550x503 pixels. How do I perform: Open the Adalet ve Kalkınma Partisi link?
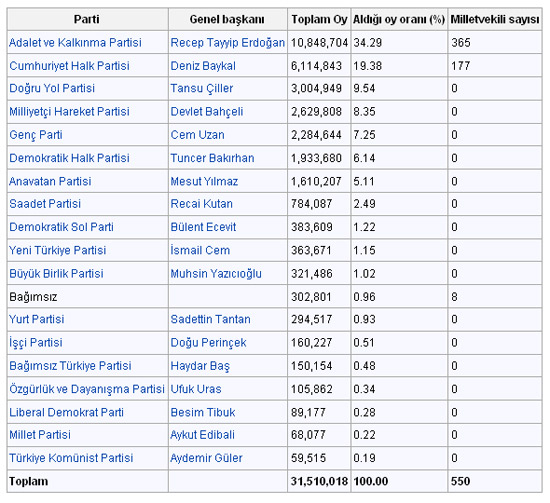pos(75,42)
